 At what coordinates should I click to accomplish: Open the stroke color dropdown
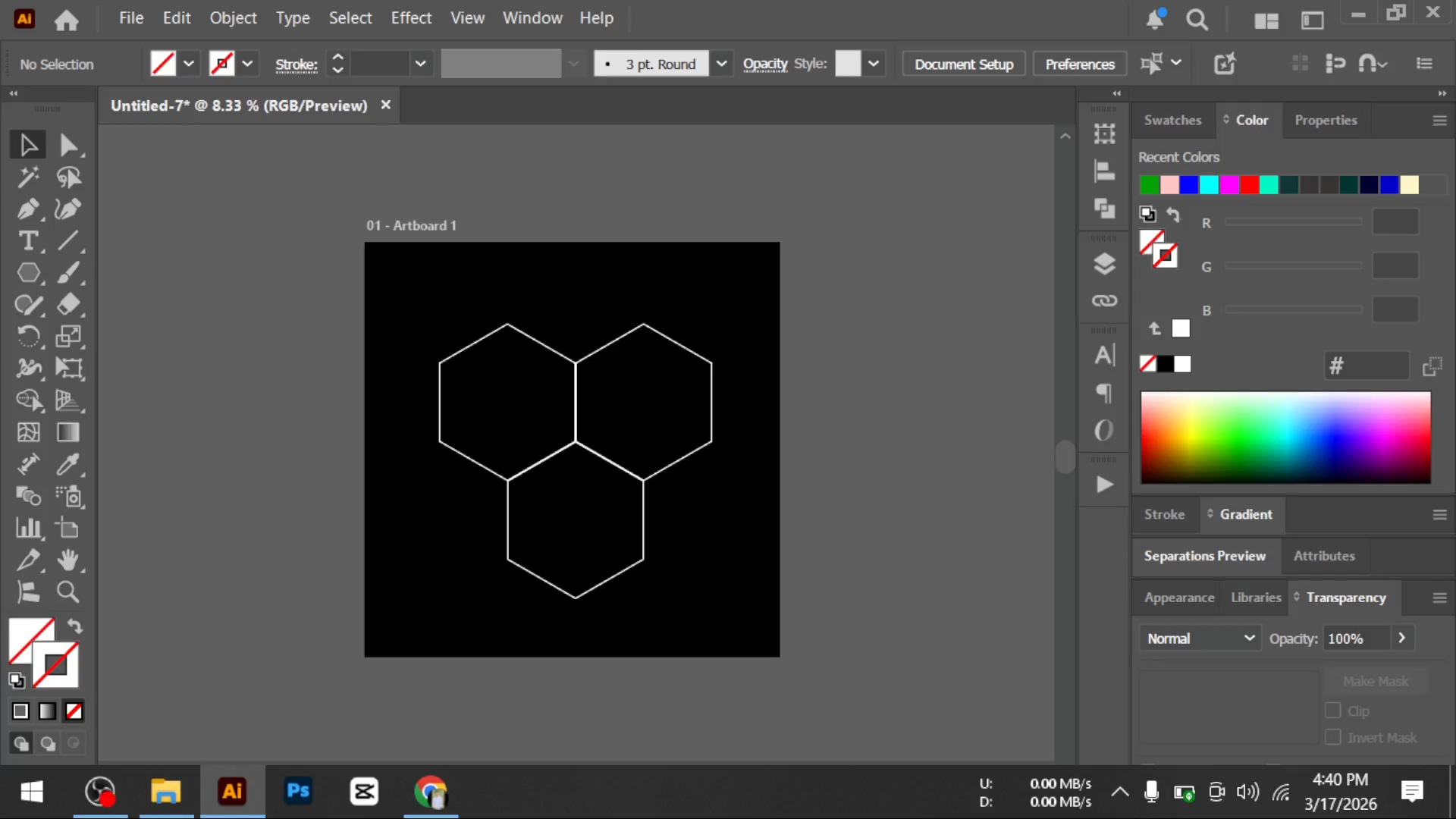click(x=247, y=64)
